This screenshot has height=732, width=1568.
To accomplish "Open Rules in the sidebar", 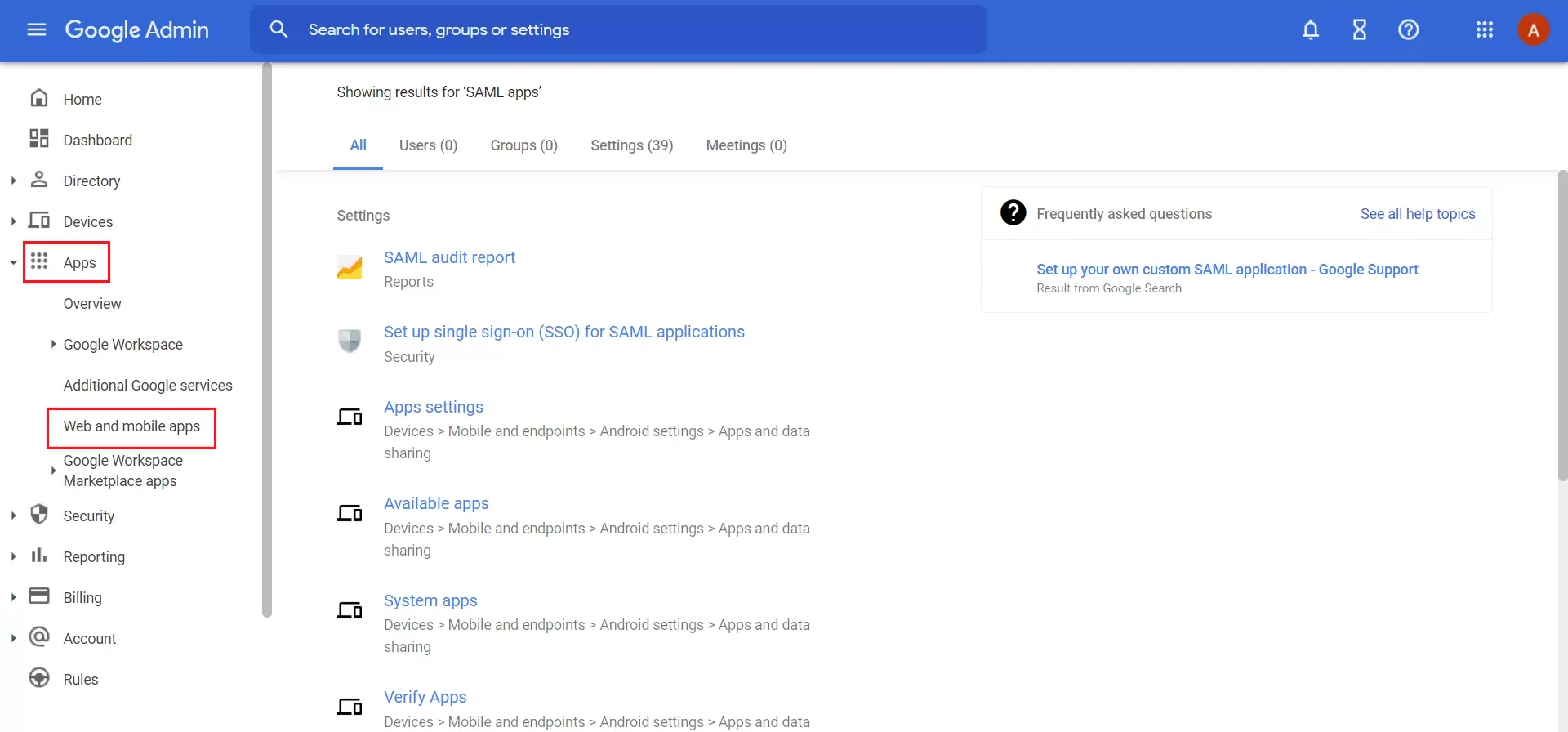I will click(80, 679).
